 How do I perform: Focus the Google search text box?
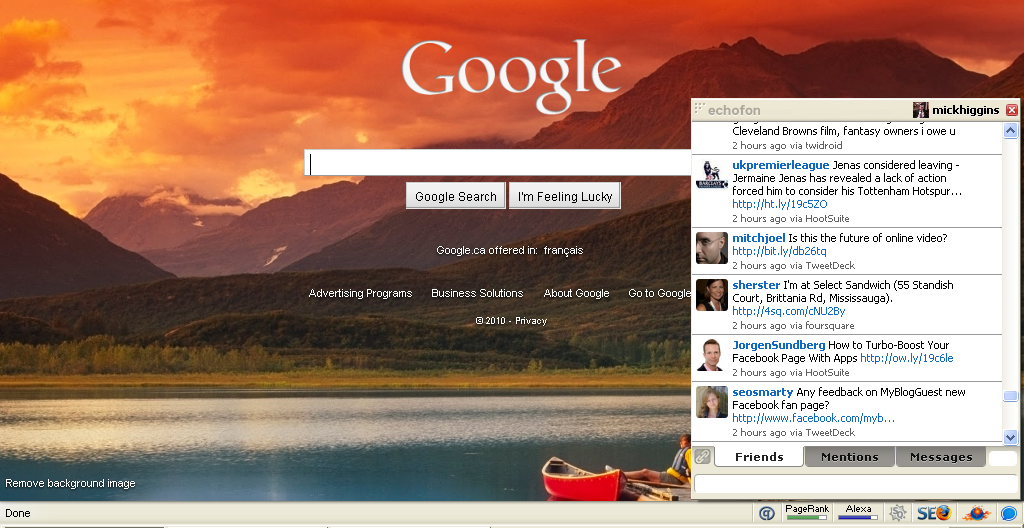(x=500, y=163)
